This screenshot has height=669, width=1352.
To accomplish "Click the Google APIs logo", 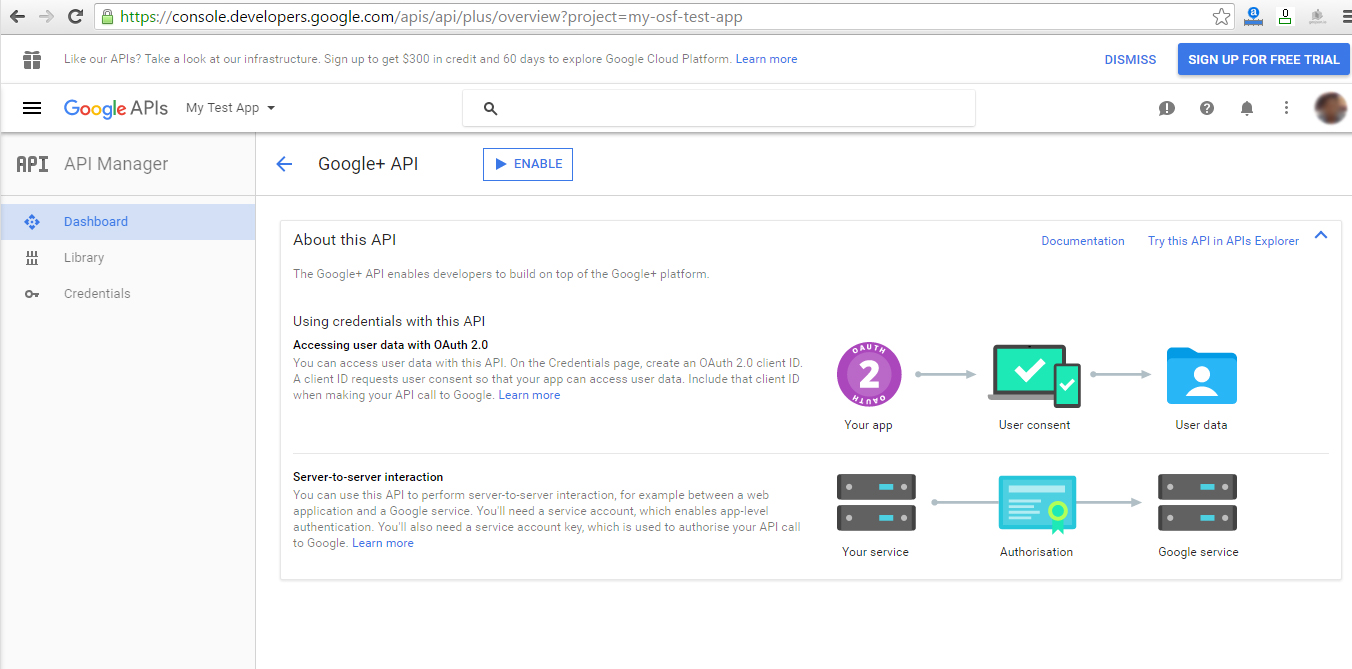I will pyautogui.click(x=116, y=108).
